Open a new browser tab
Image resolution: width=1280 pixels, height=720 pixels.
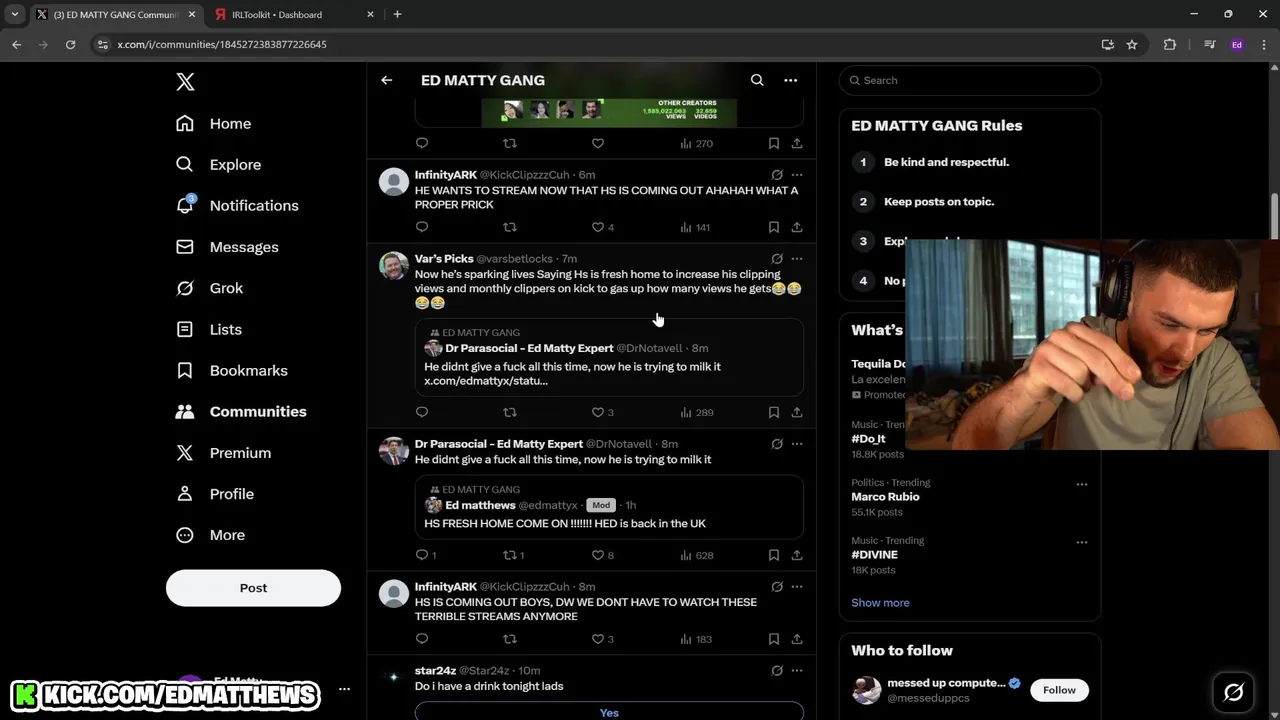click(397, 15)
